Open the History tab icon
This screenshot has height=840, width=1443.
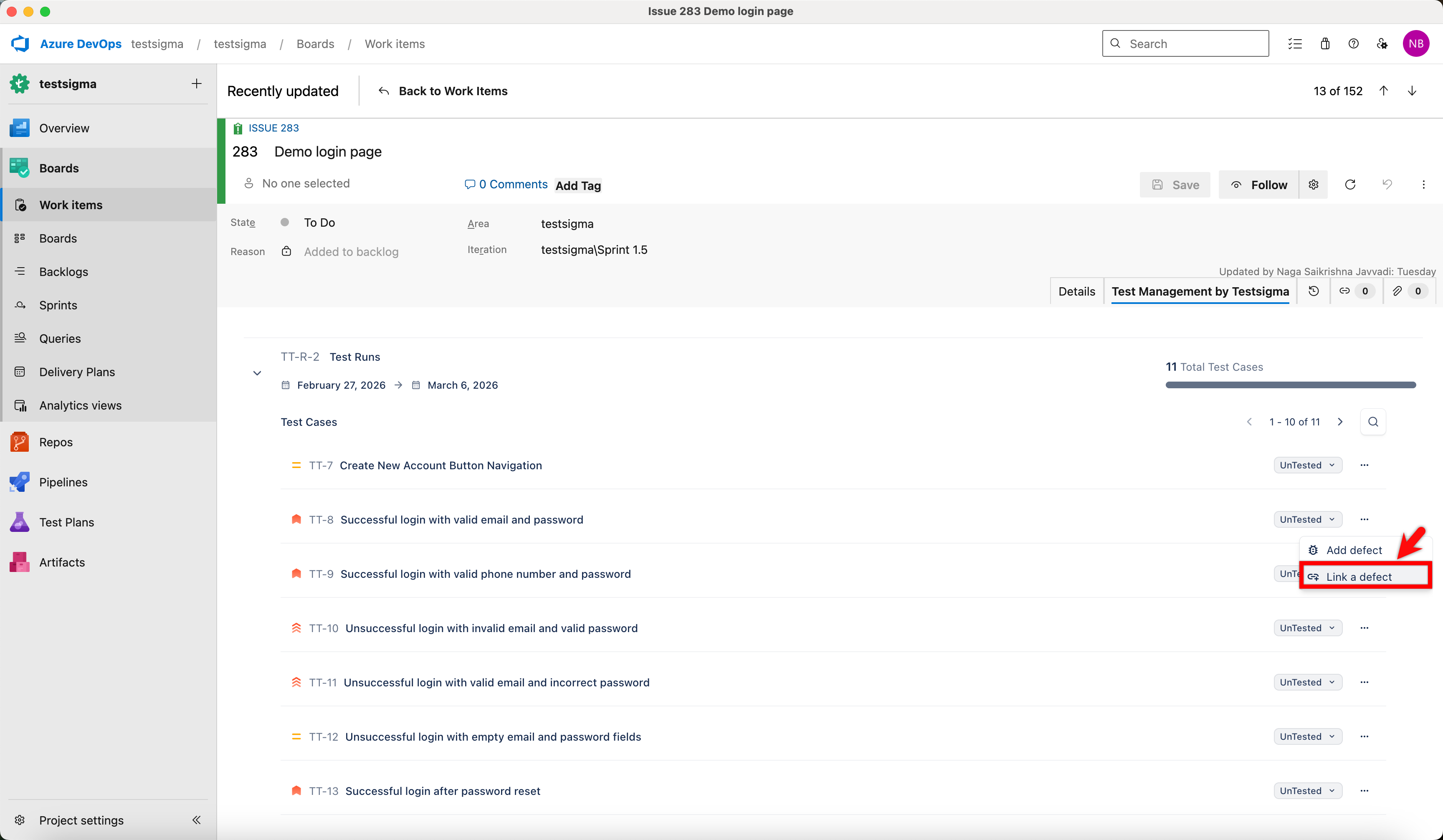[x=1314, y=291]
